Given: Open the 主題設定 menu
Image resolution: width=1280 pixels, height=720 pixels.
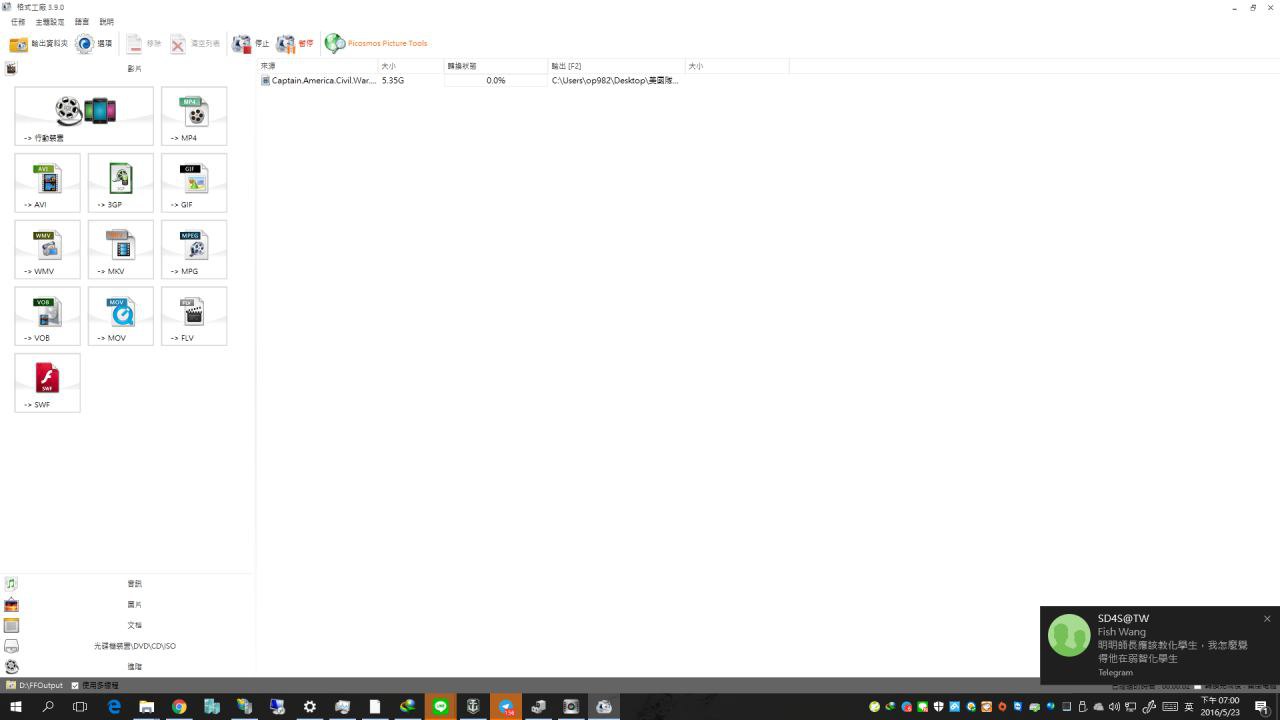Looking at the screenshot, I should 50,22.
